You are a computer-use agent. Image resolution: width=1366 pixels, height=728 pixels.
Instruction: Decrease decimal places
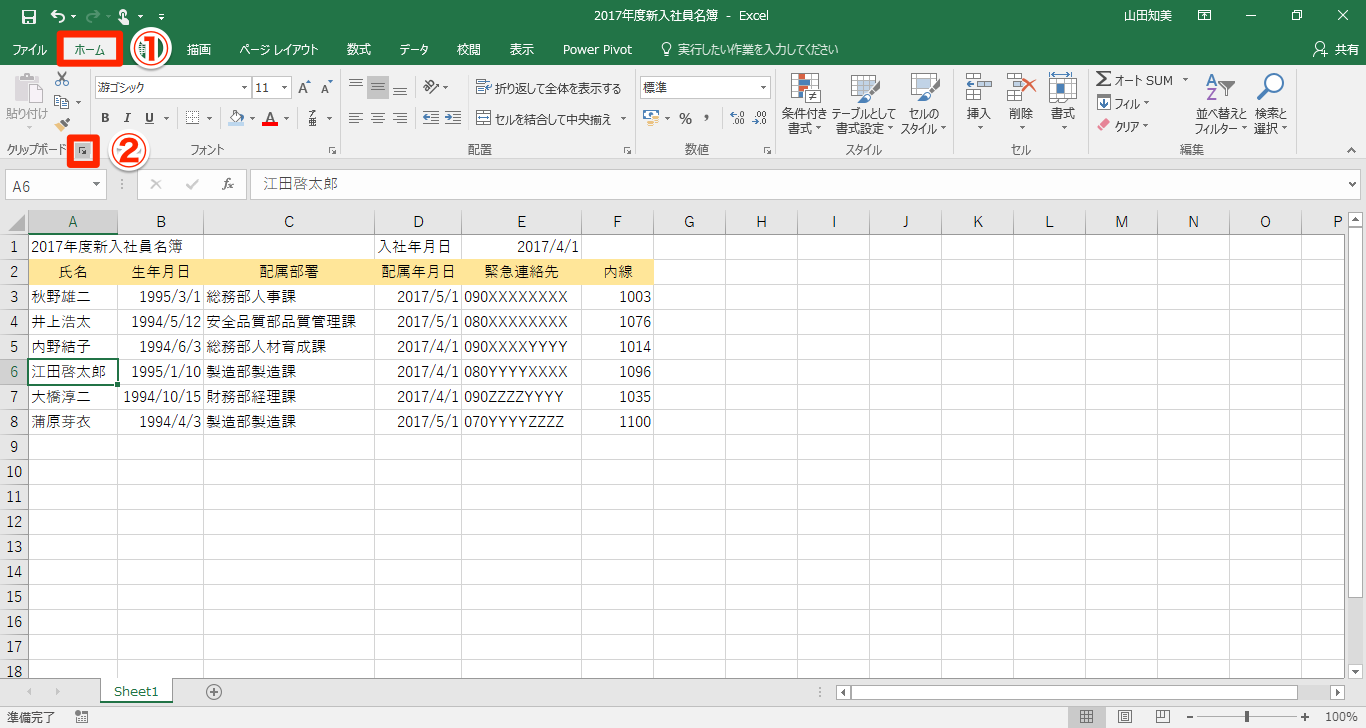[760, 118]
